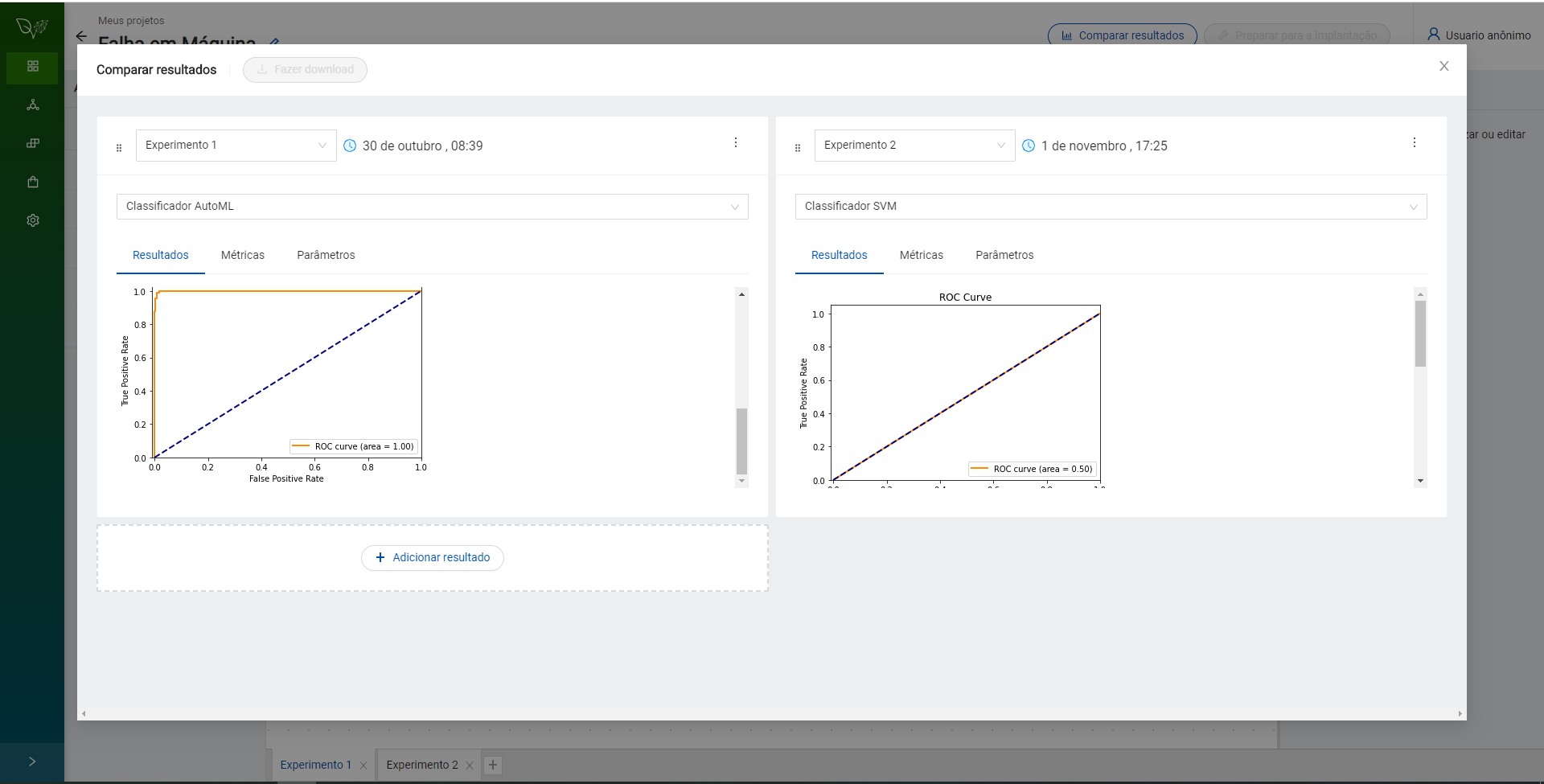1544x784 pixels.
Task: Click the scrollbar thumb of Experimento 1 results
Action: pyautogui.click(x=741, y=441)
